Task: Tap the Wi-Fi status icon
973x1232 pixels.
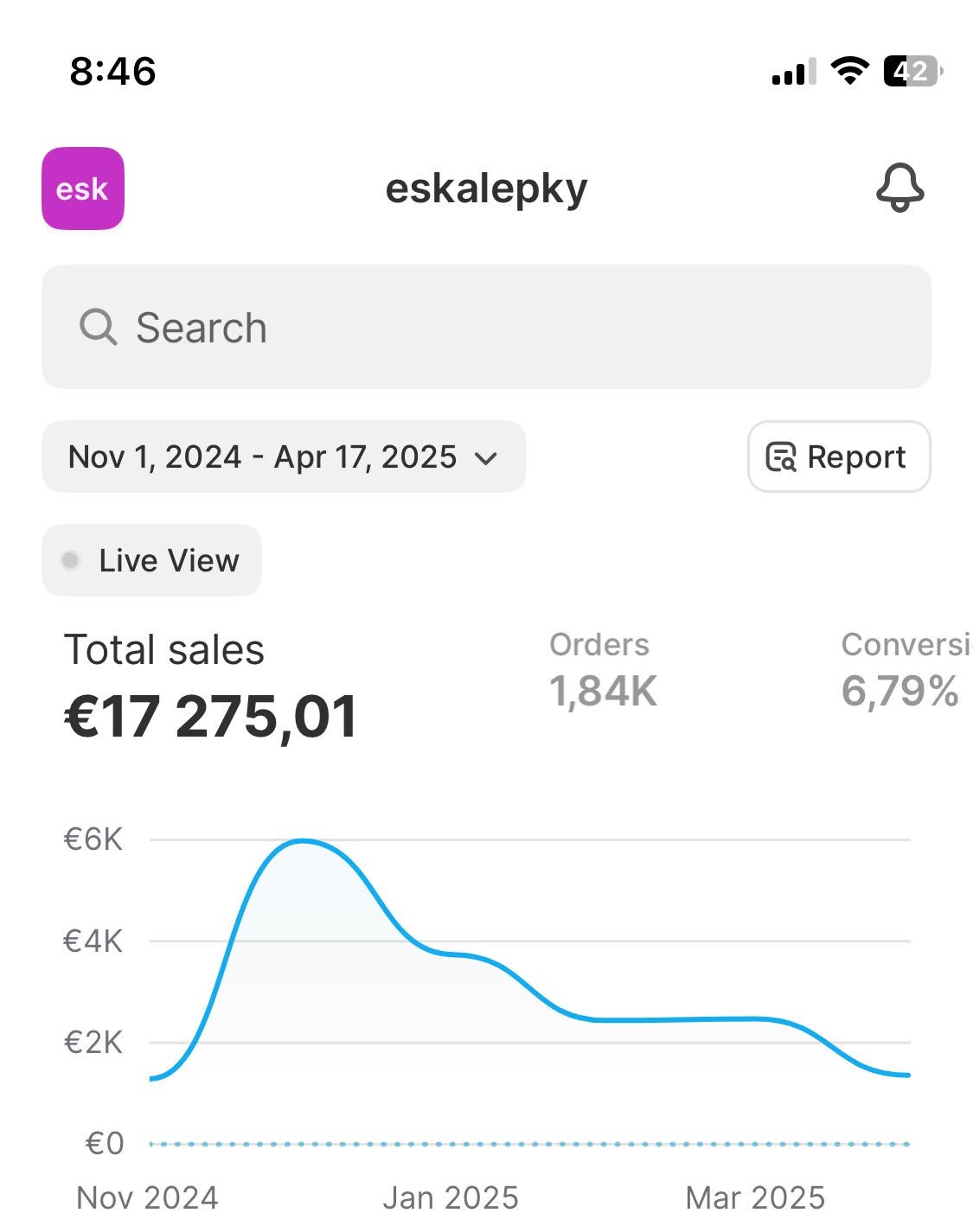Action: [849, 71]
